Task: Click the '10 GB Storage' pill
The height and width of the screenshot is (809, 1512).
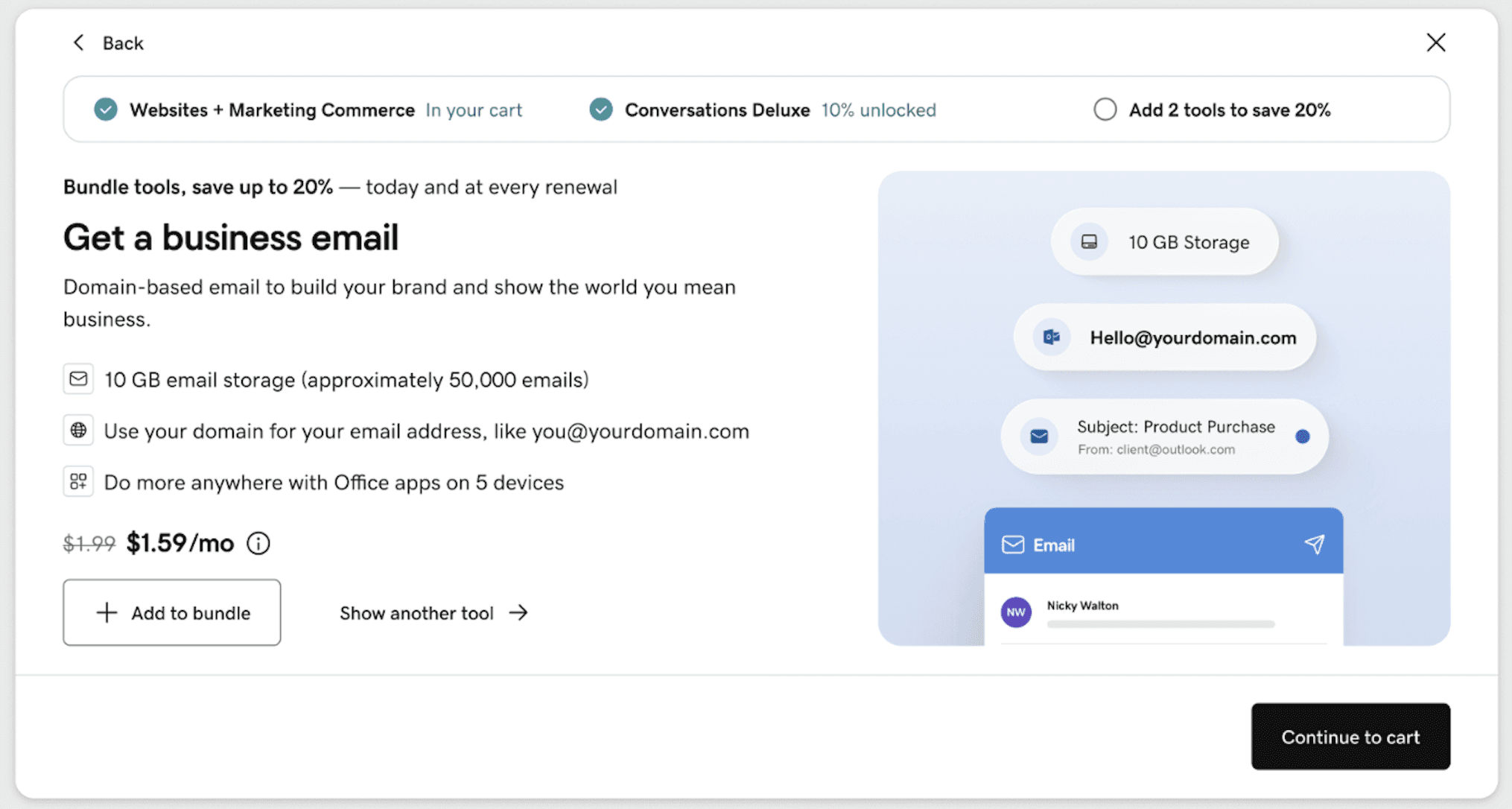Action: (1165, 242)
